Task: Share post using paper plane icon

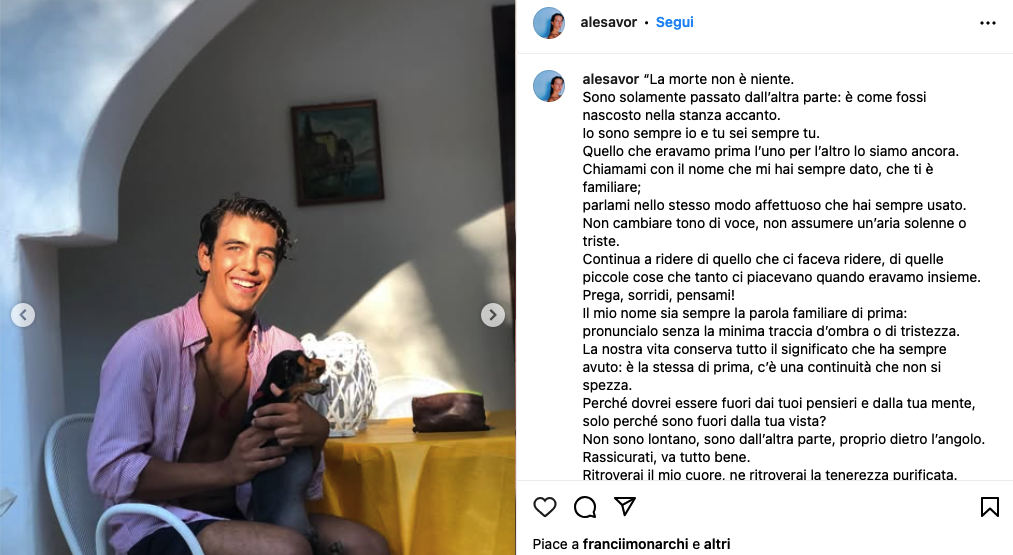Action: (x=625, y=507)
